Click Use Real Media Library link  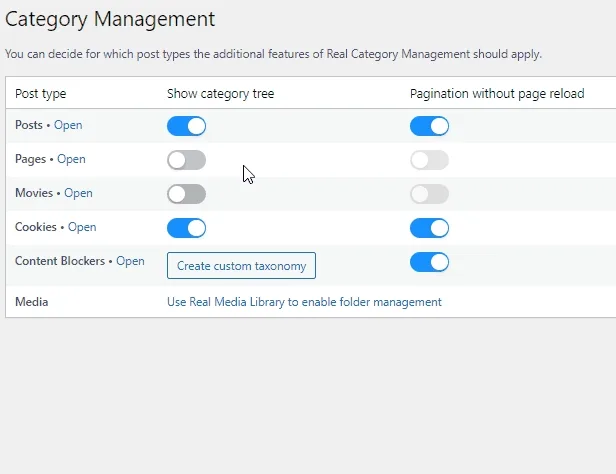point(303,302)
